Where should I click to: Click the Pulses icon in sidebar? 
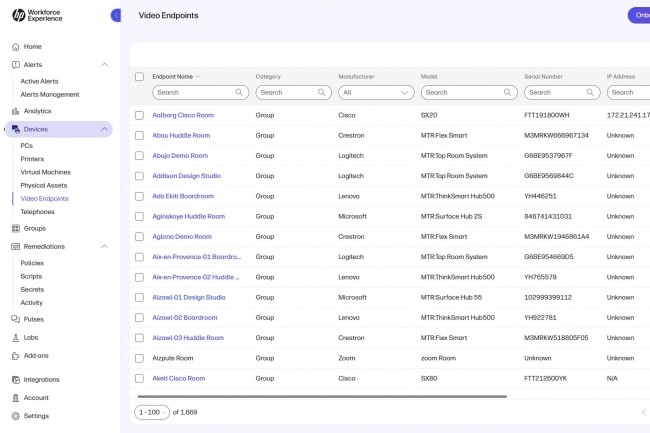point(16,319)
